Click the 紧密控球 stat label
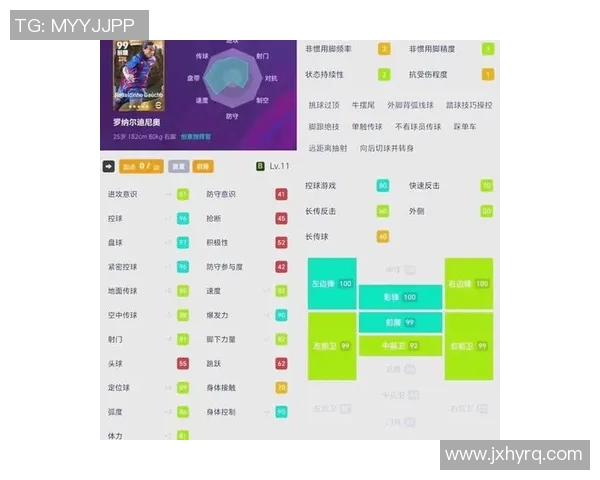 (x=122, y=267)
